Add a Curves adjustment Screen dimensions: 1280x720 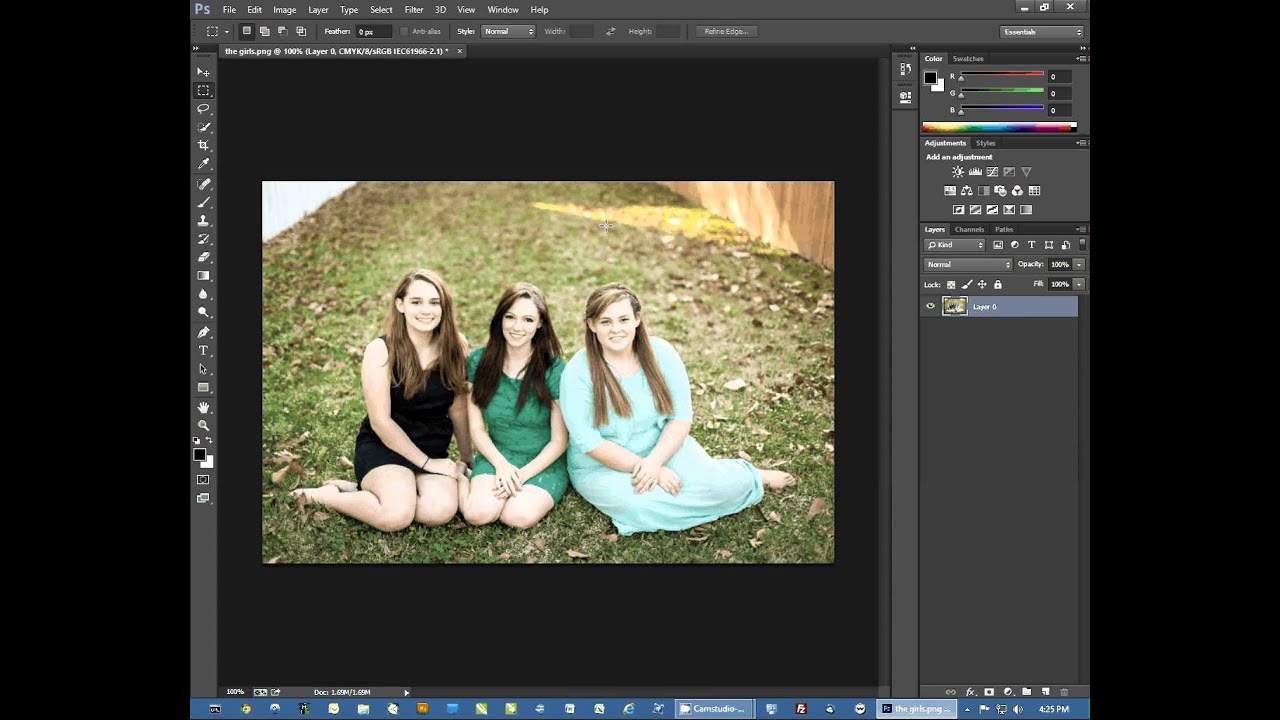[x=992, y=172]
